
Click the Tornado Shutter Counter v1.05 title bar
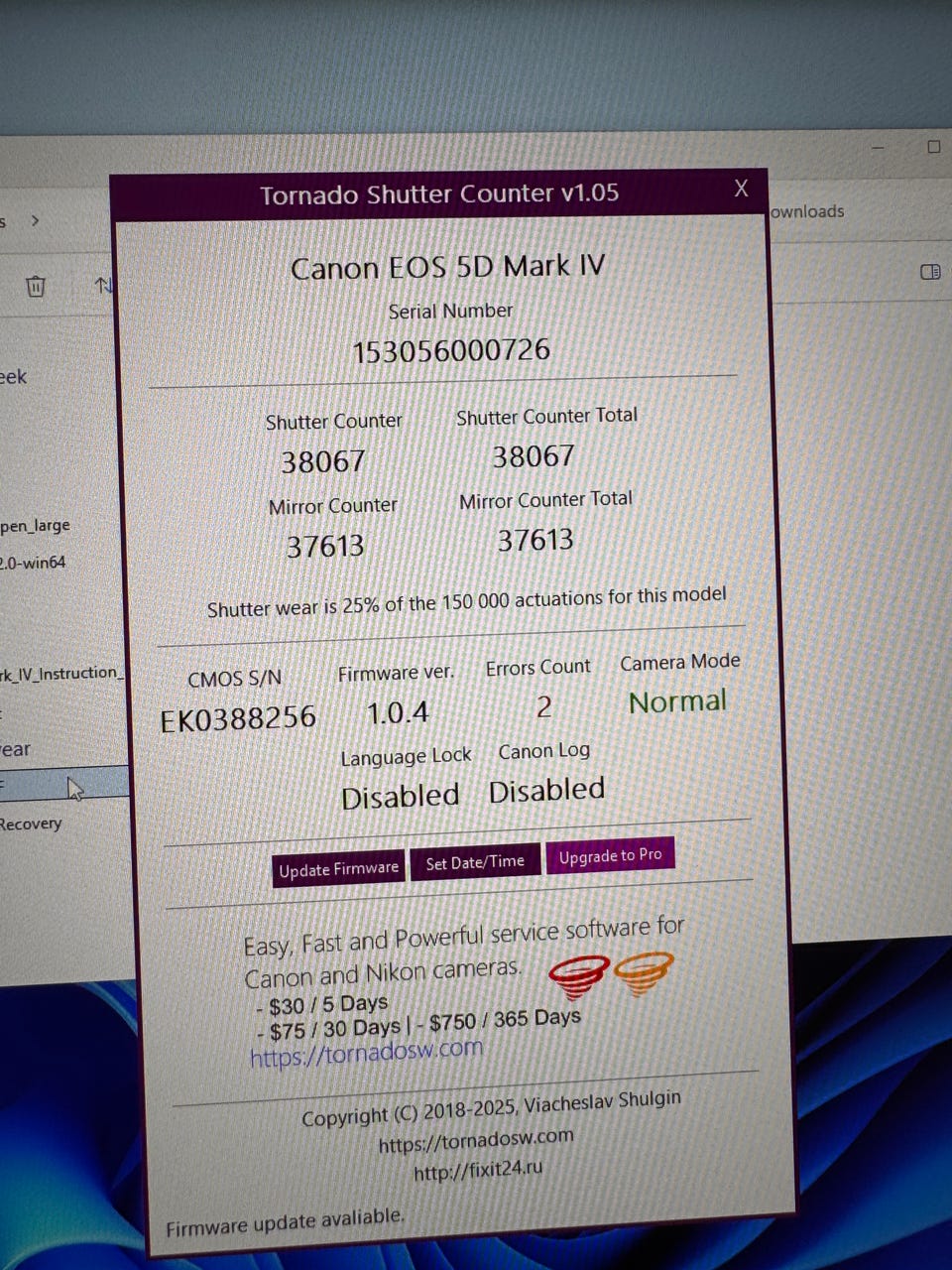coord(439,193)
